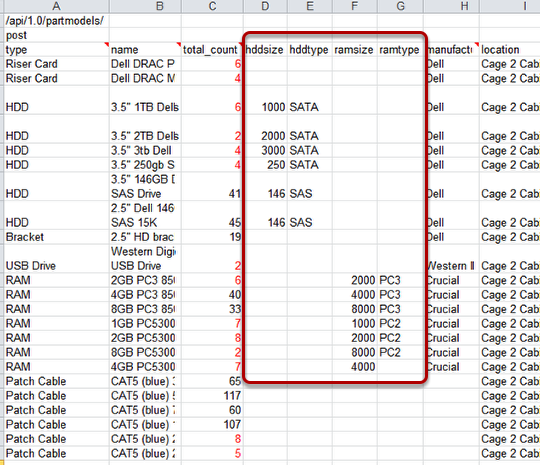
Task: Click hddsize value 3000
Action: [x=266, y=151]
